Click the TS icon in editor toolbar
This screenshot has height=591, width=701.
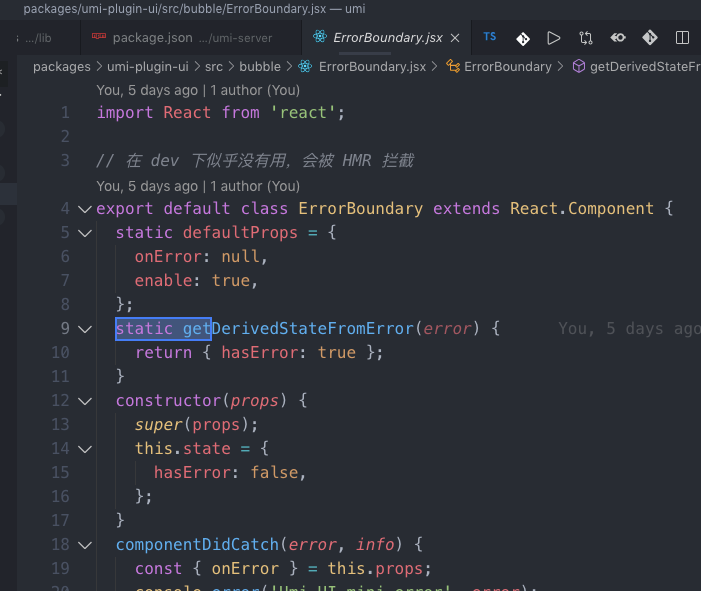pyautogui.click(x=490, y=37)
